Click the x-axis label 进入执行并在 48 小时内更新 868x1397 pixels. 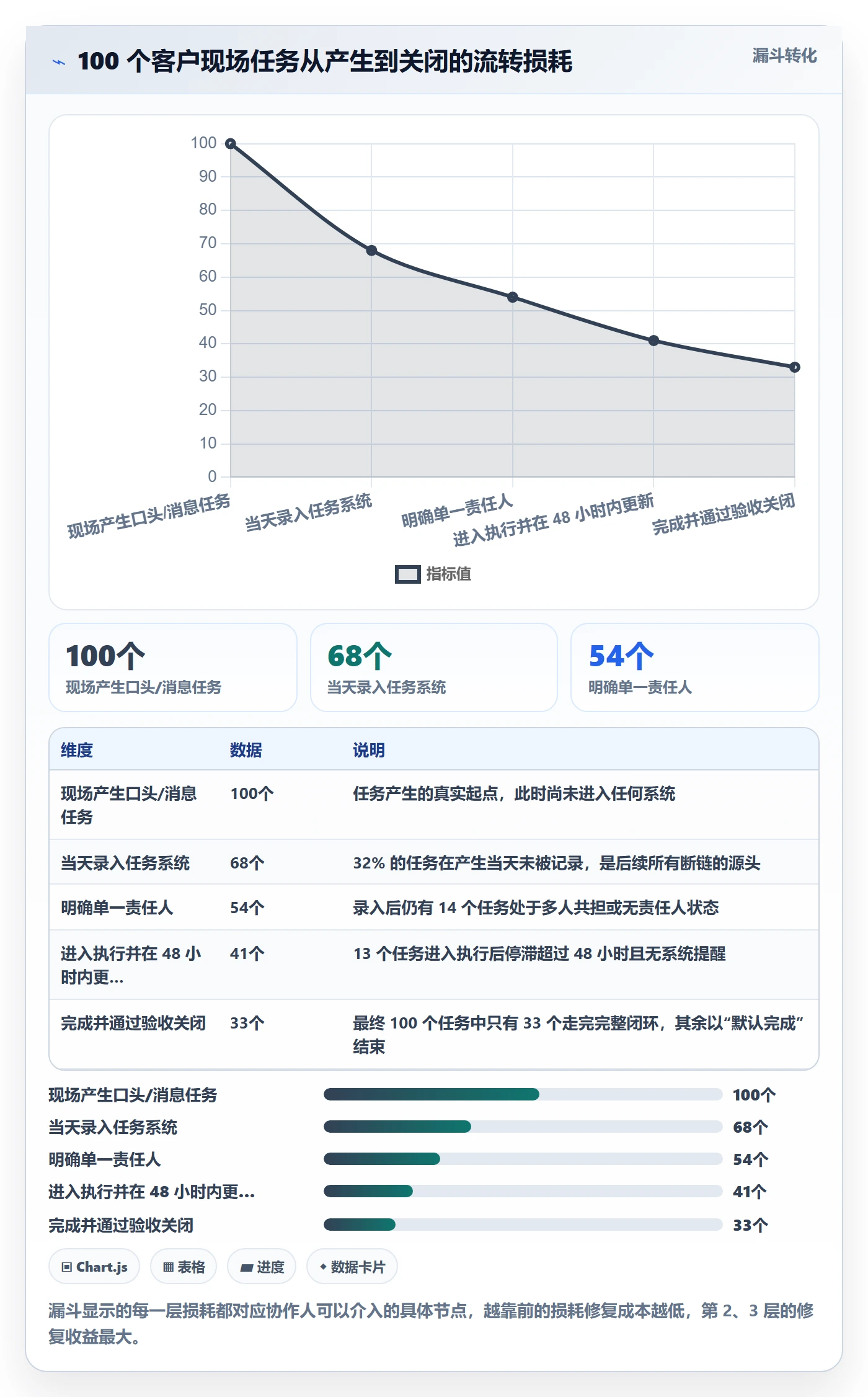click(x=553, y=520)
